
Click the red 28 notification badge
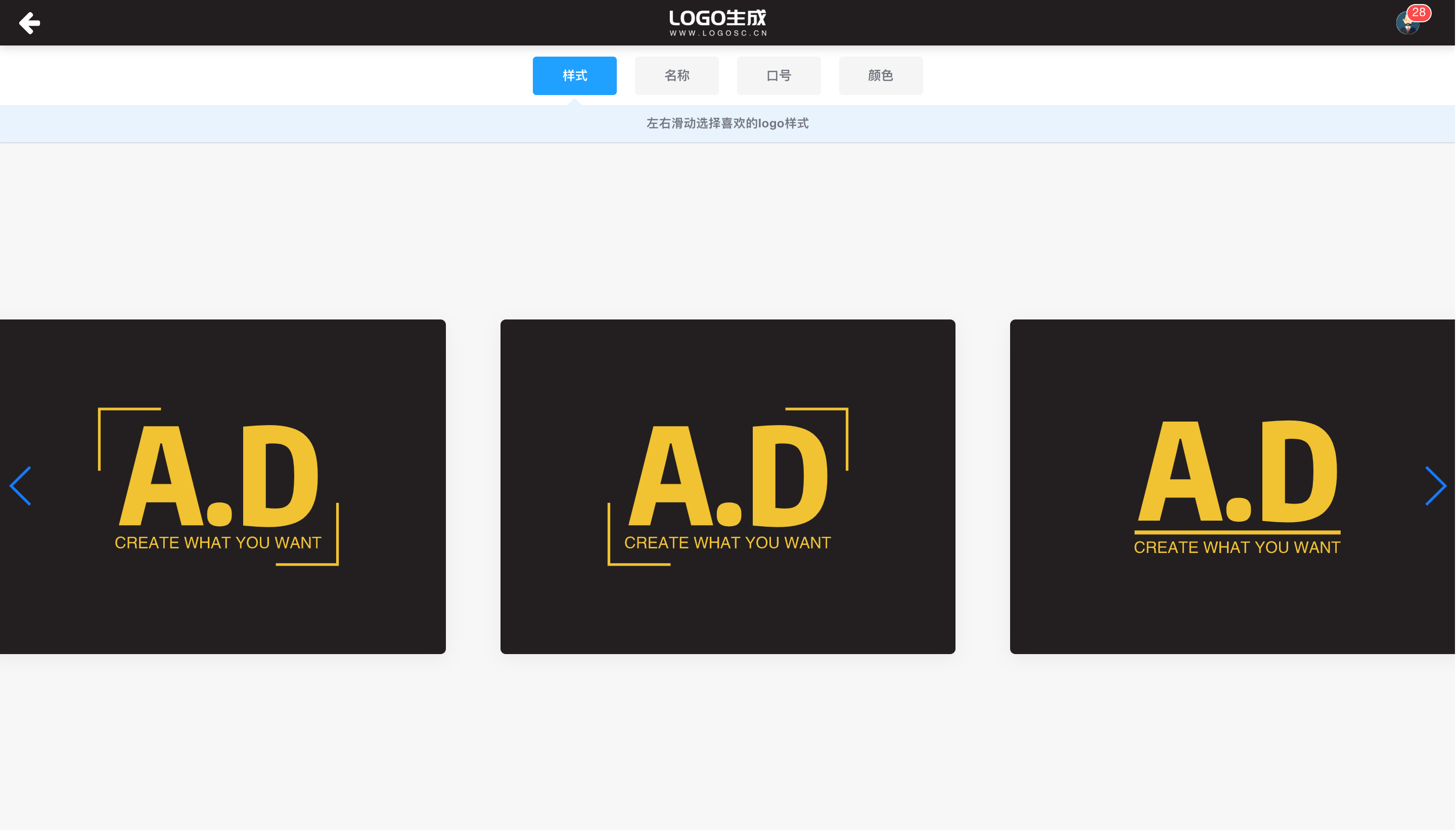click(1419, 13)
